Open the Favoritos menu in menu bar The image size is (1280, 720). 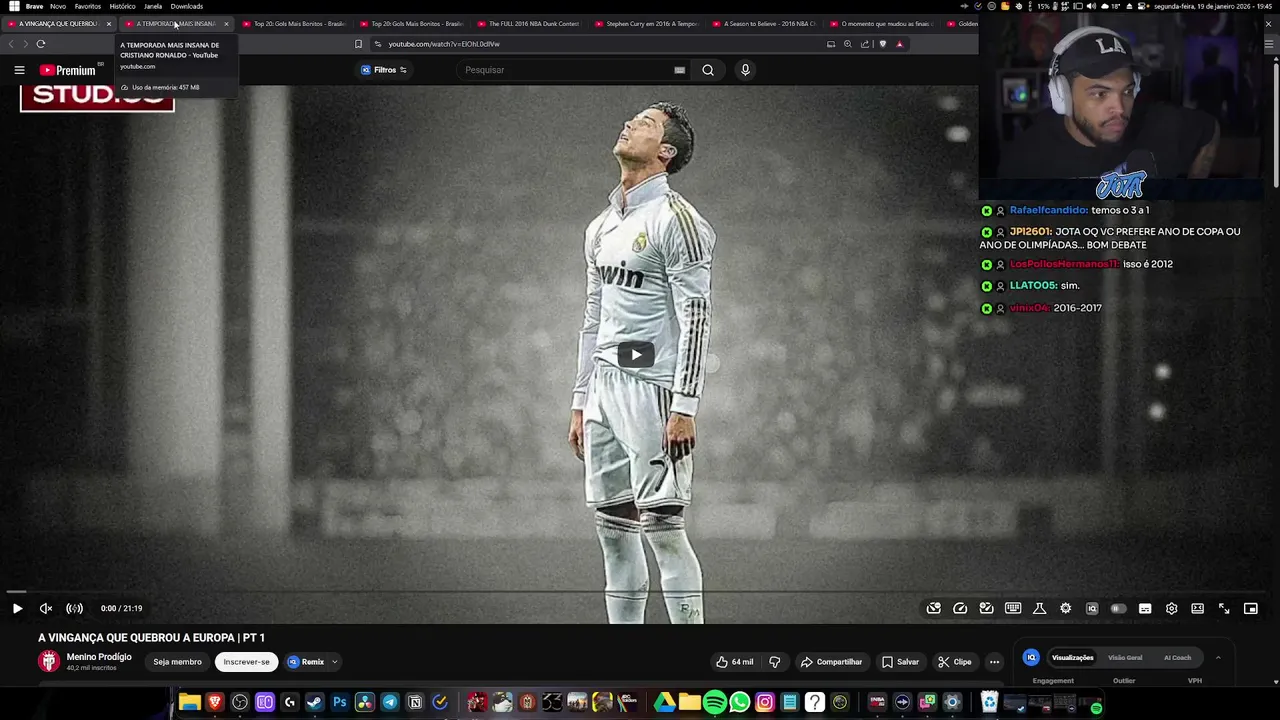click(88, 6)
